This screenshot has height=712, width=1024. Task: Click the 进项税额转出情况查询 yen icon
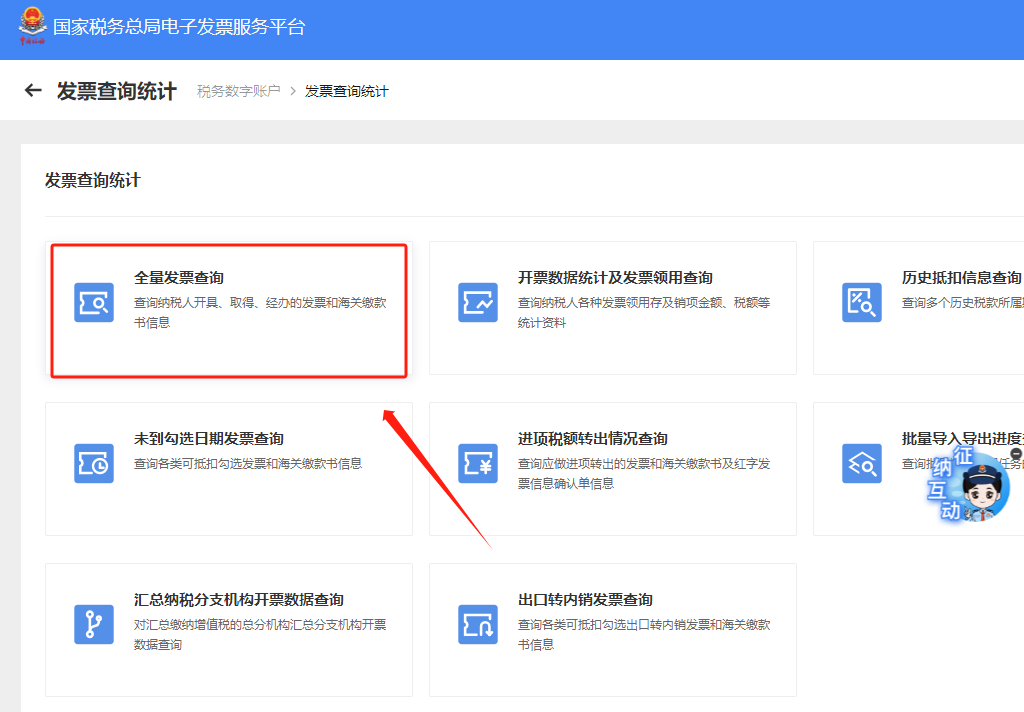[478, 463]
